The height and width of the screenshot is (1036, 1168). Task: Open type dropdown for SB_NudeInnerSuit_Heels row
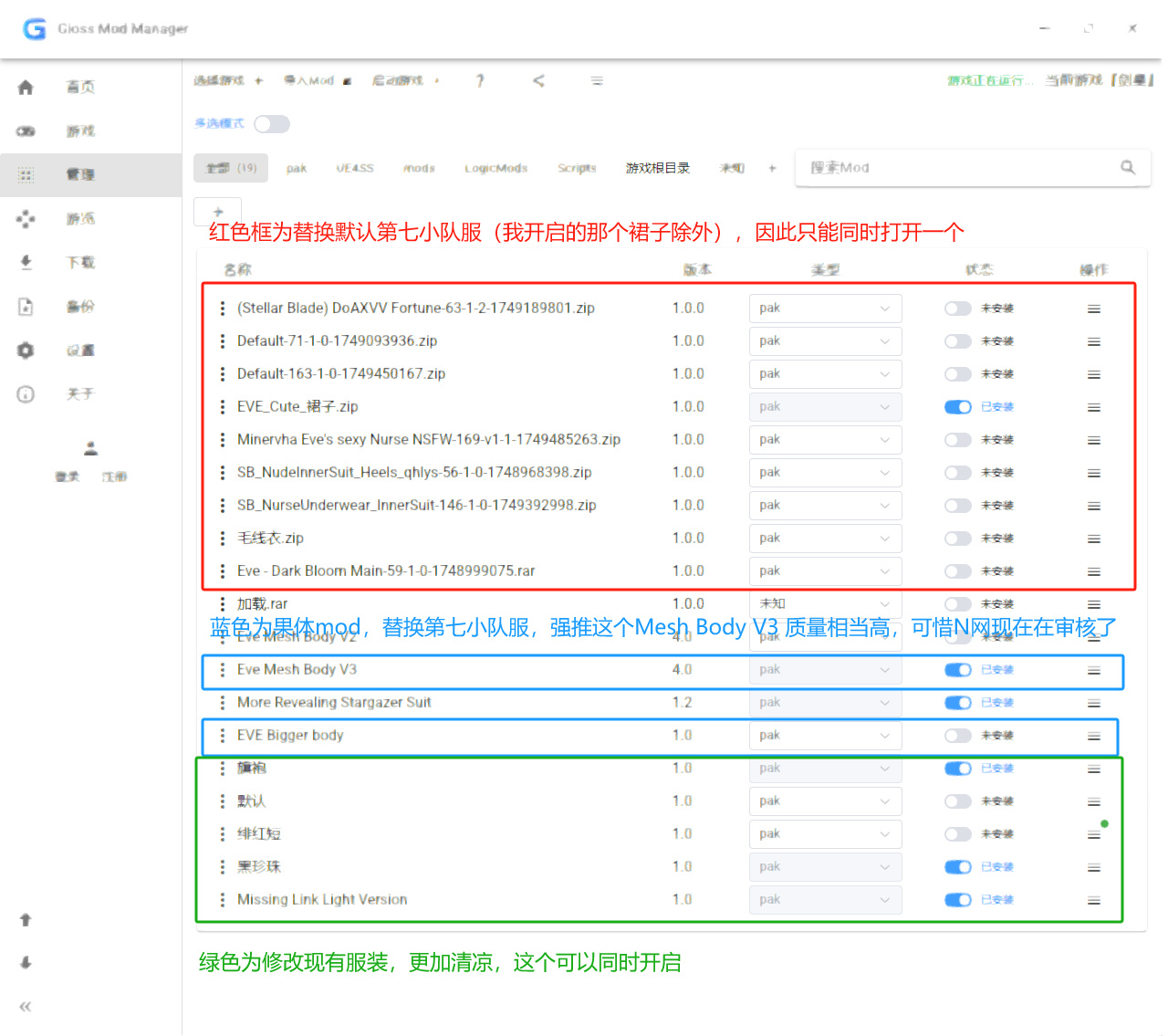click(825, 473)
